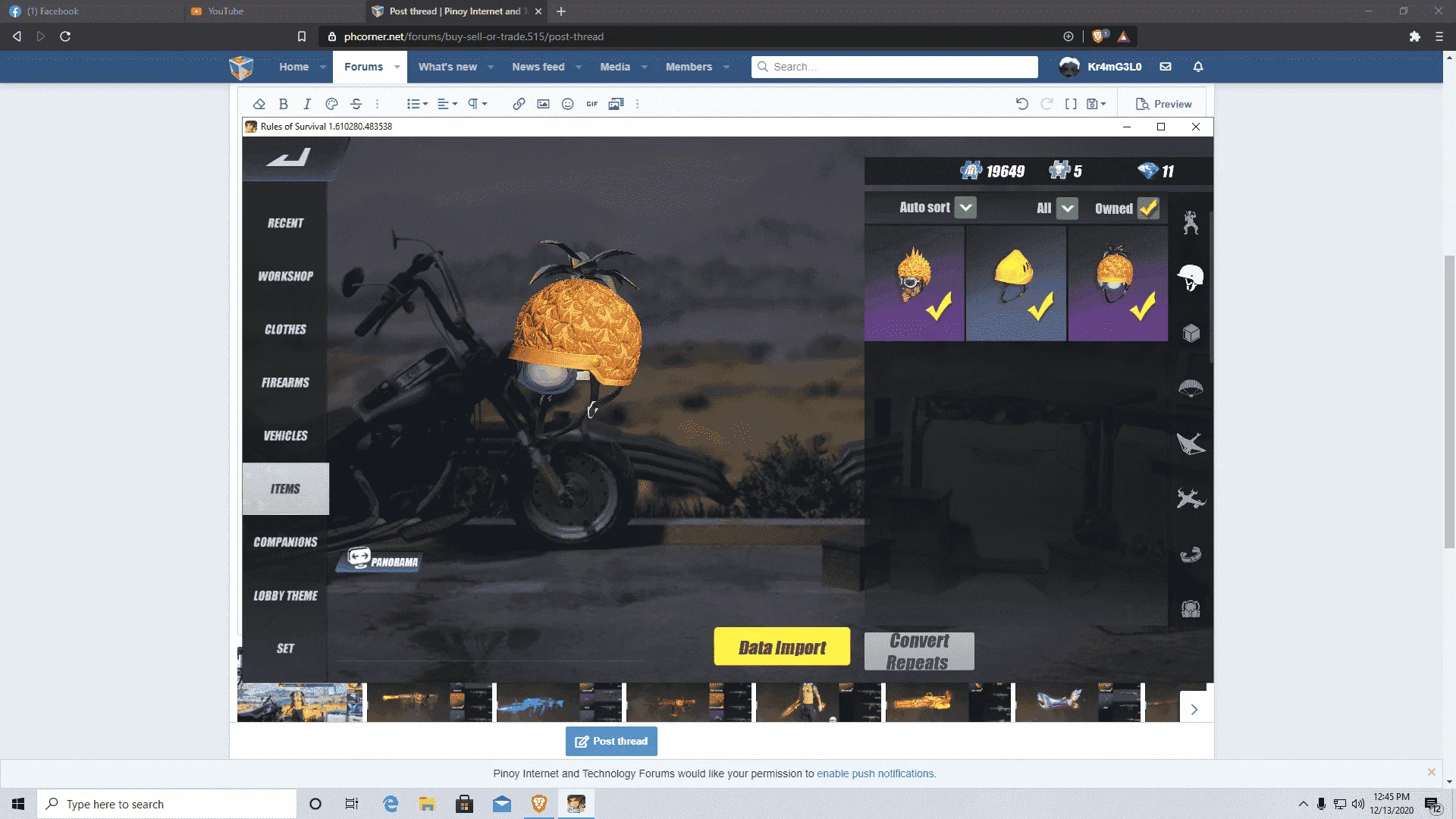The width and height of the screenshot is (1456, 819).
Task: Click the game back arrow button
Action: pos(288,157)
